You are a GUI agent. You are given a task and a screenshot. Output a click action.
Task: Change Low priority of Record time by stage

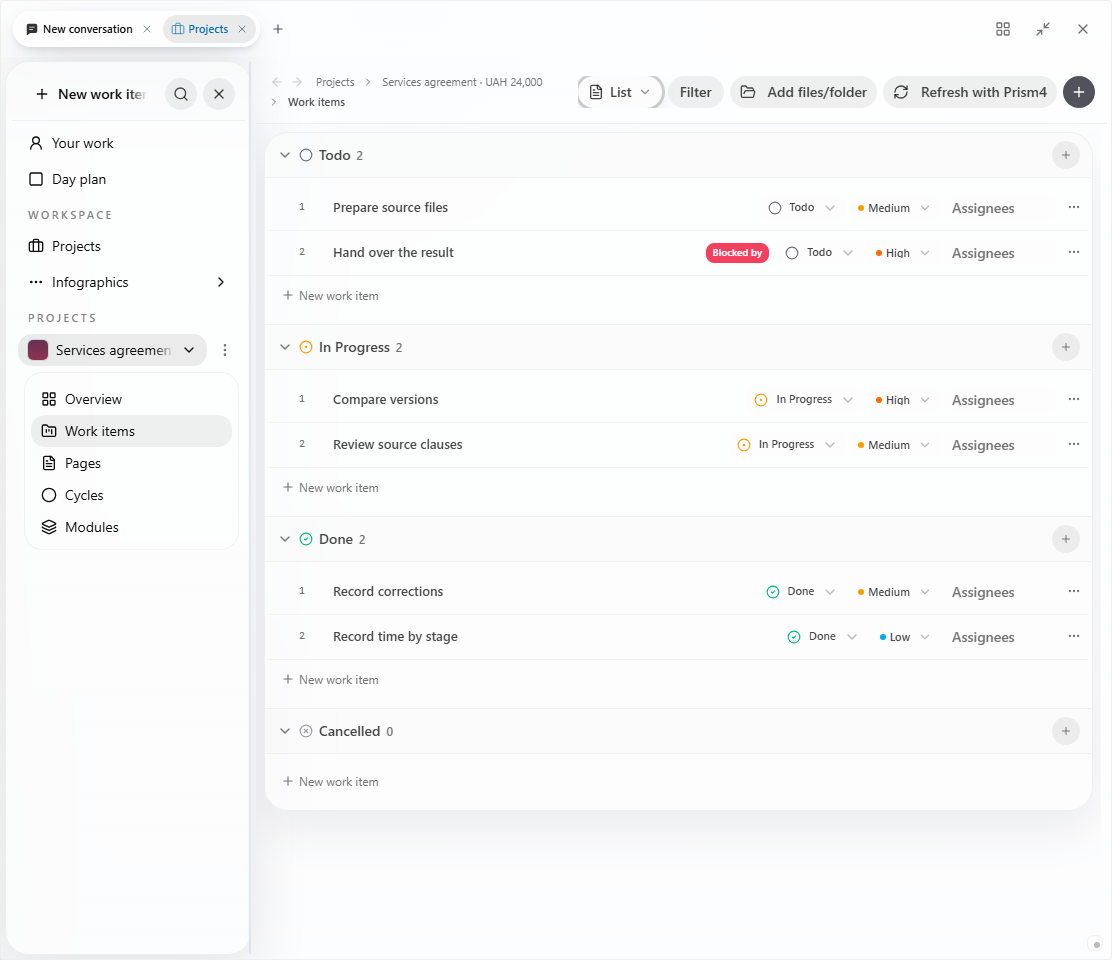(x=904, y=637)
